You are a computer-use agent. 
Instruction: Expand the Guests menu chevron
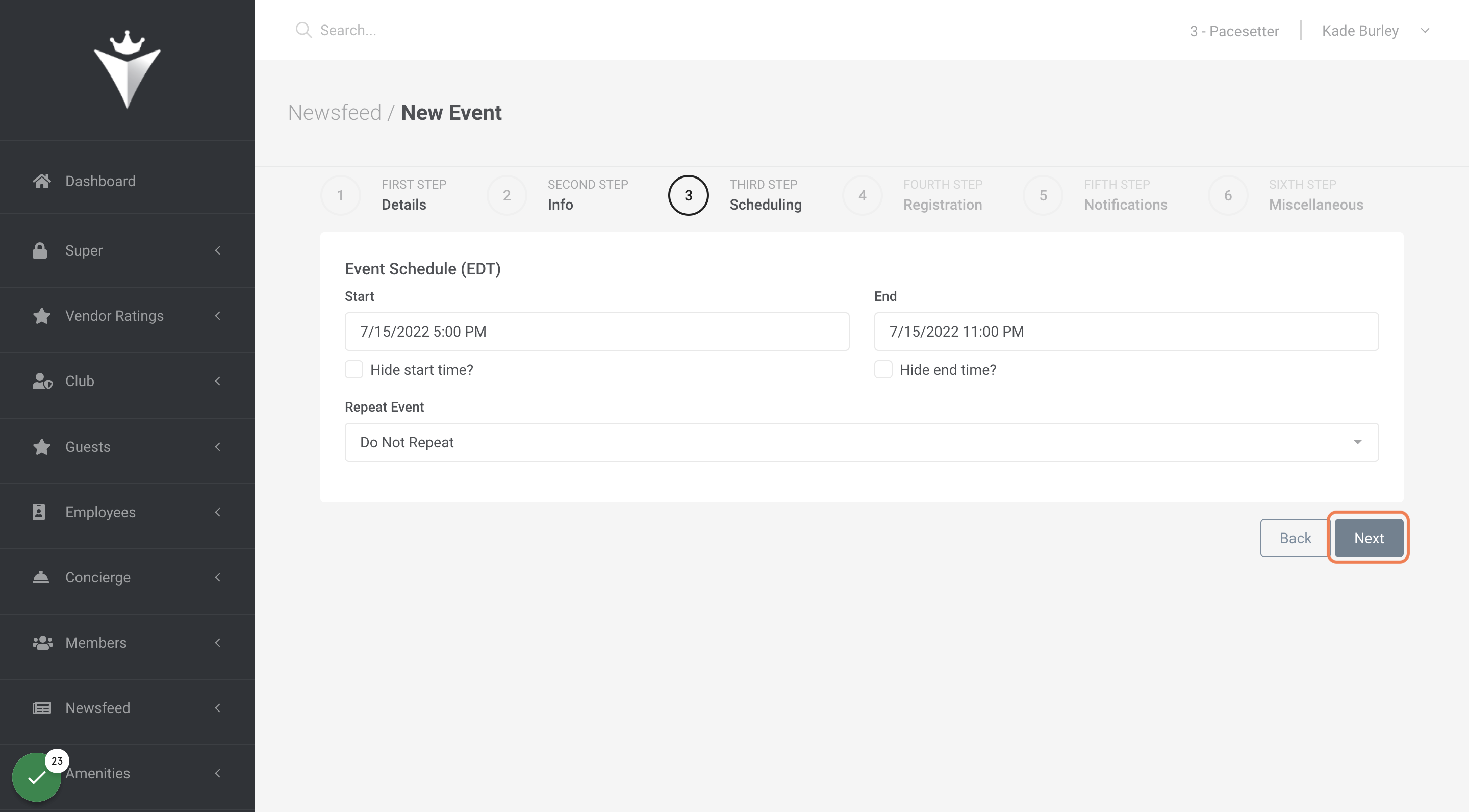pos(217,446)
